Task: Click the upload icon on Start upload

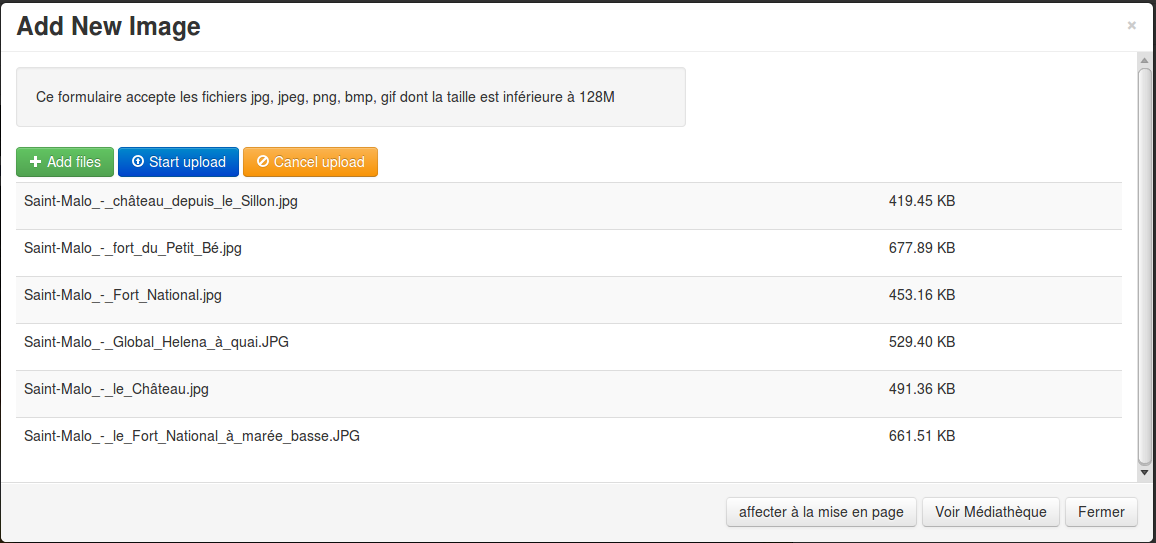Action: click(x=138, y=162)
